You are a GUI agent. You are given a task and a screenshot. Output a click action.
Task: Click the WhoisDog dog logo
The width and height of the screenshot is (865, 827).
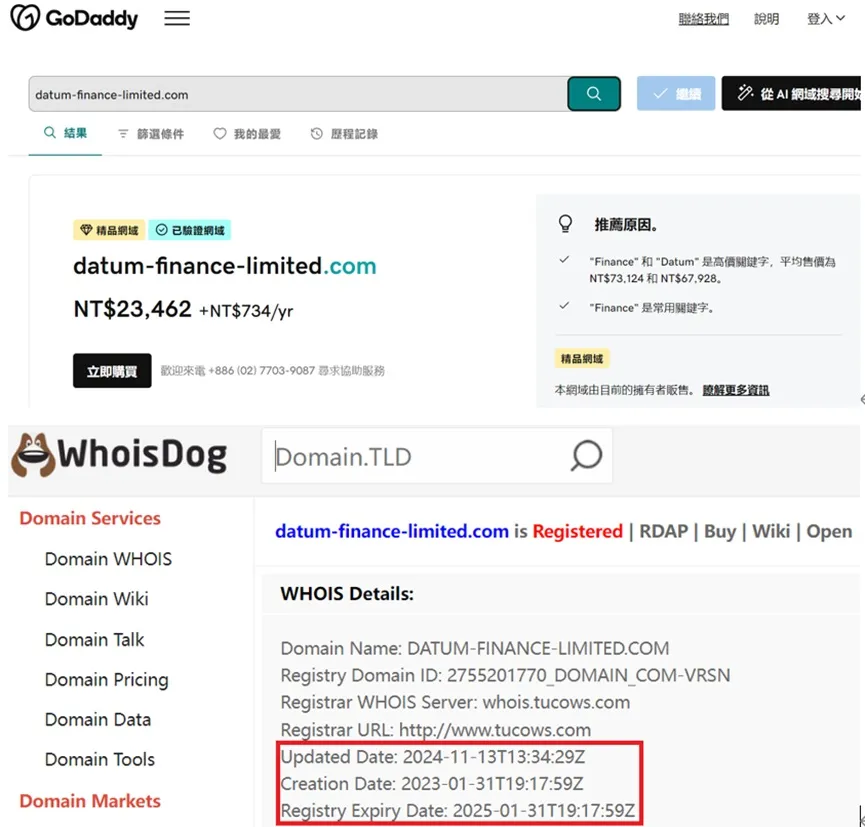(33, 455)
